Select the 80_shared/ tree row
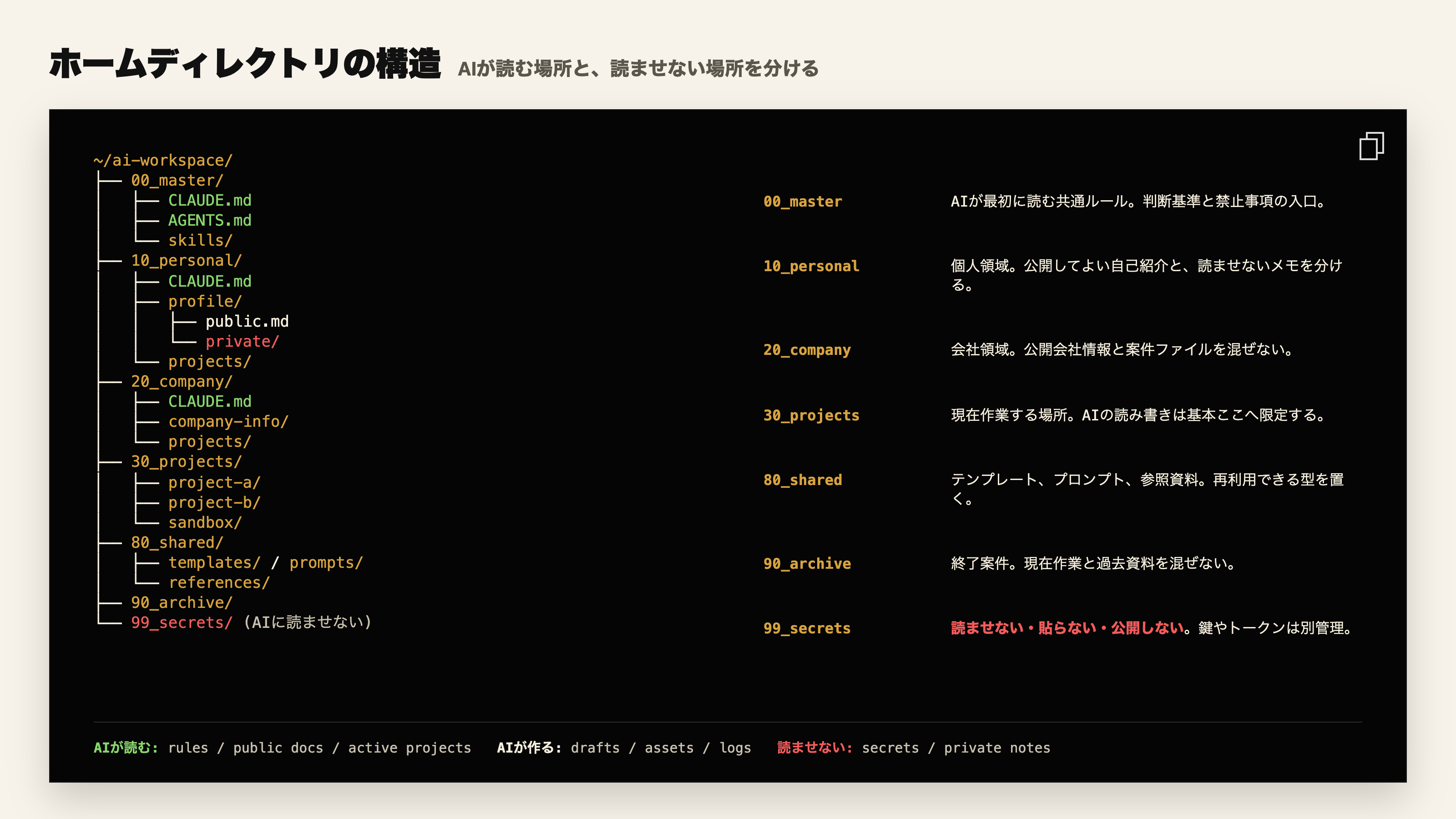Screen dimensions: 1456x819 click(177, 543)
